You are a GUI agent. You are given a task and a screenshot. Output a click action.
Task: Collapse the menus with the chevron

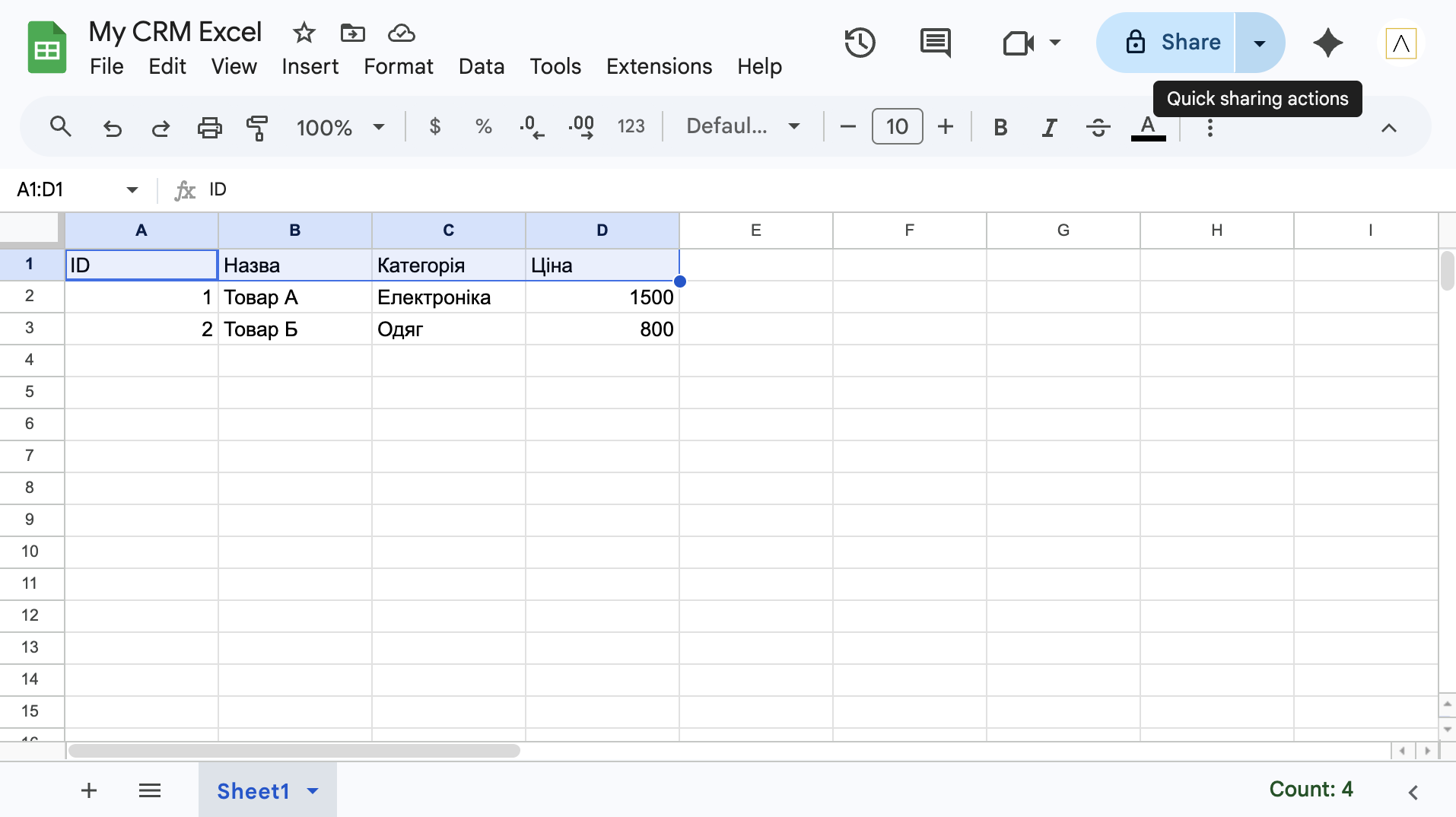[1388, 127]
